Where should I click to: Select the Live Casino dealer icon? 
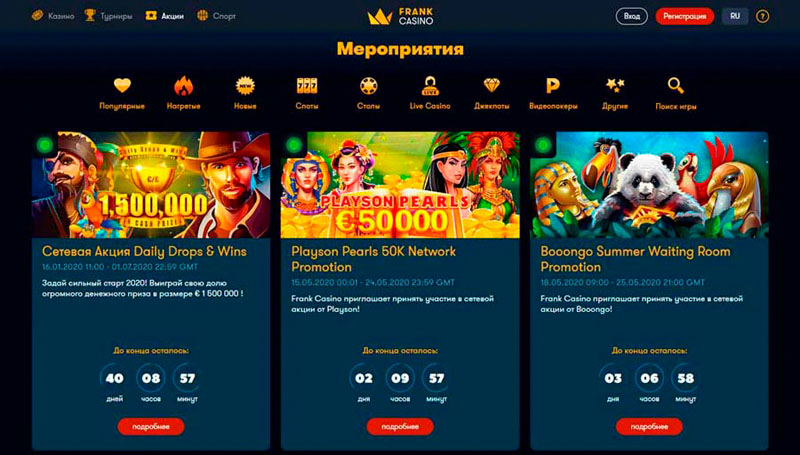click(x=430, y=86)
